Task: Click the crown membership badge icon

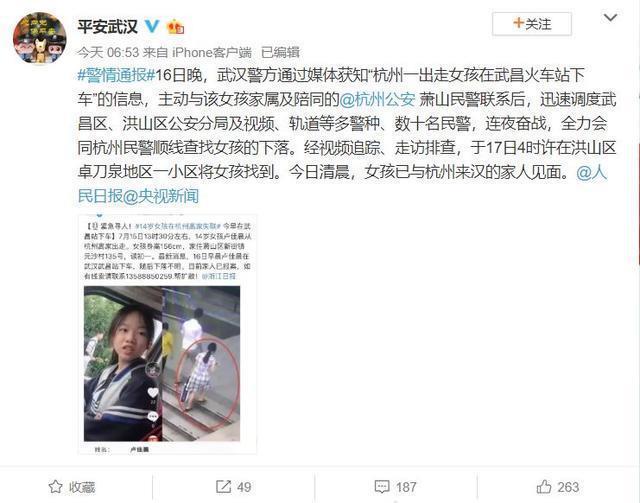Action: coord(175,27)
